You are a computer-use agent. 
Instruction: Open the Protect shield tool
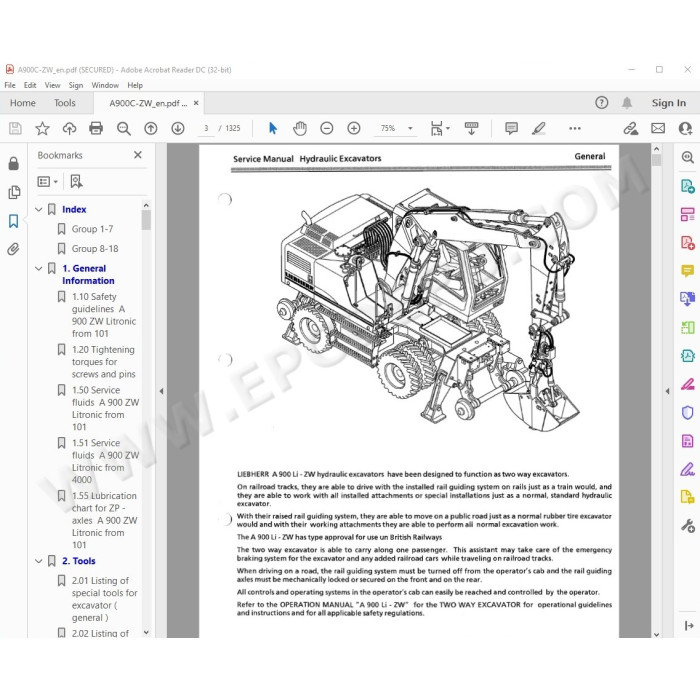[688, 412]
